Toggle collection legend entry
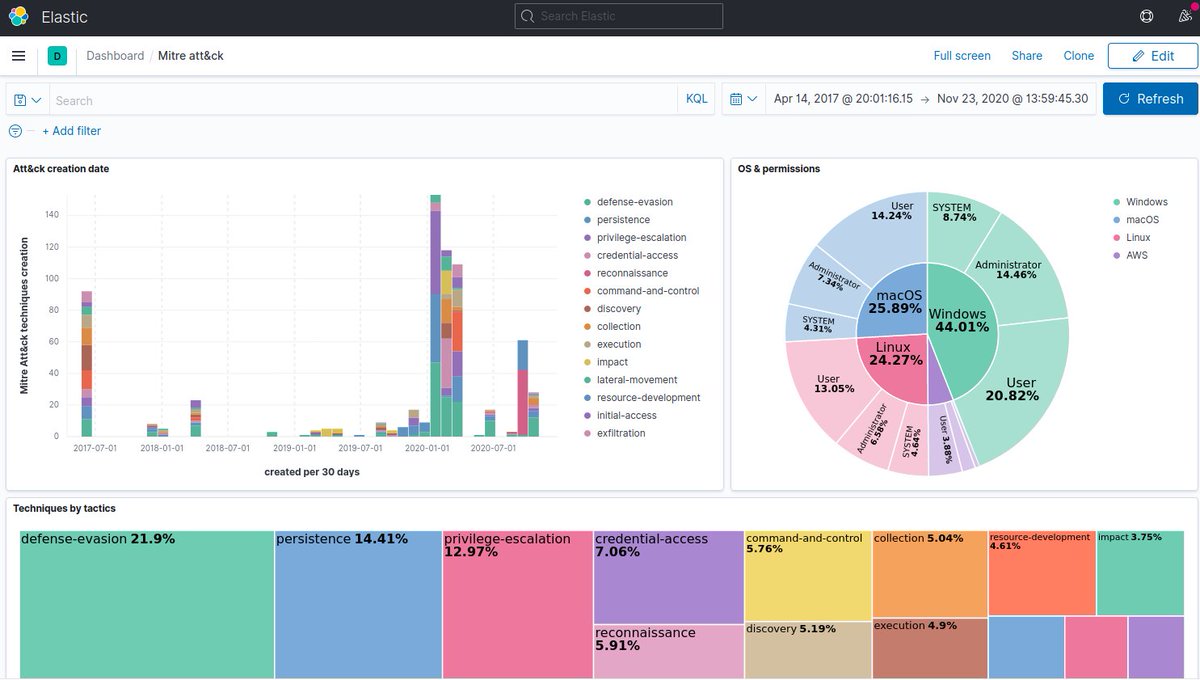Viewport: 1200px width, 680px height. (619, 327)
